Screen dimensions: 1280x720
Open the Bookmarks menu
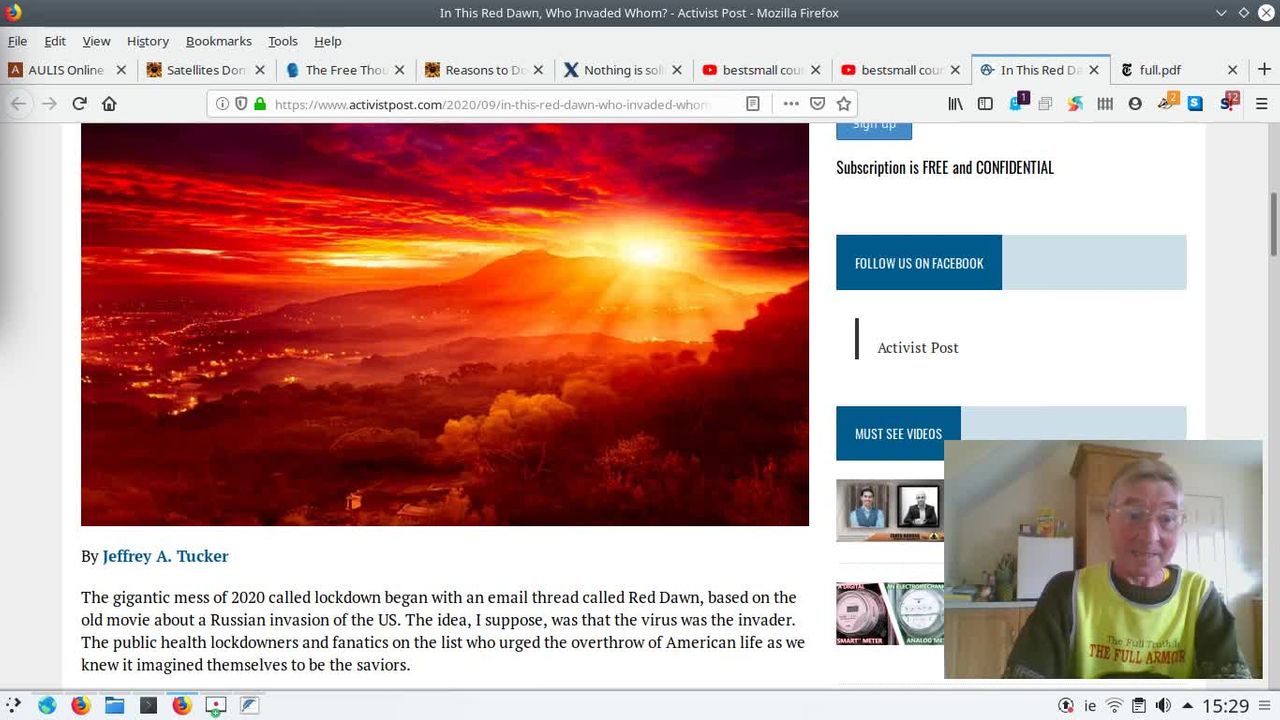[218, 41]
